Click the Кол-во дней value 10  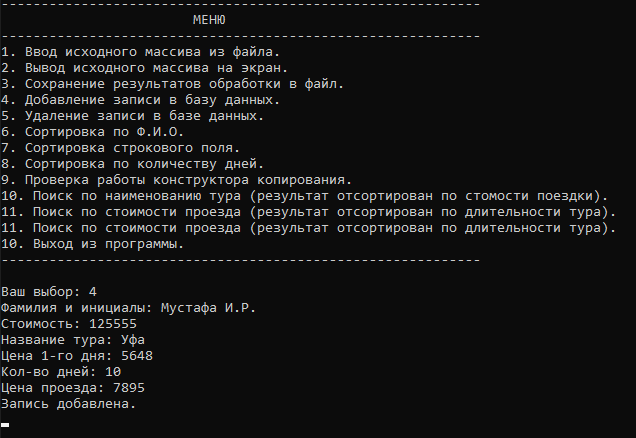[113, 371]
